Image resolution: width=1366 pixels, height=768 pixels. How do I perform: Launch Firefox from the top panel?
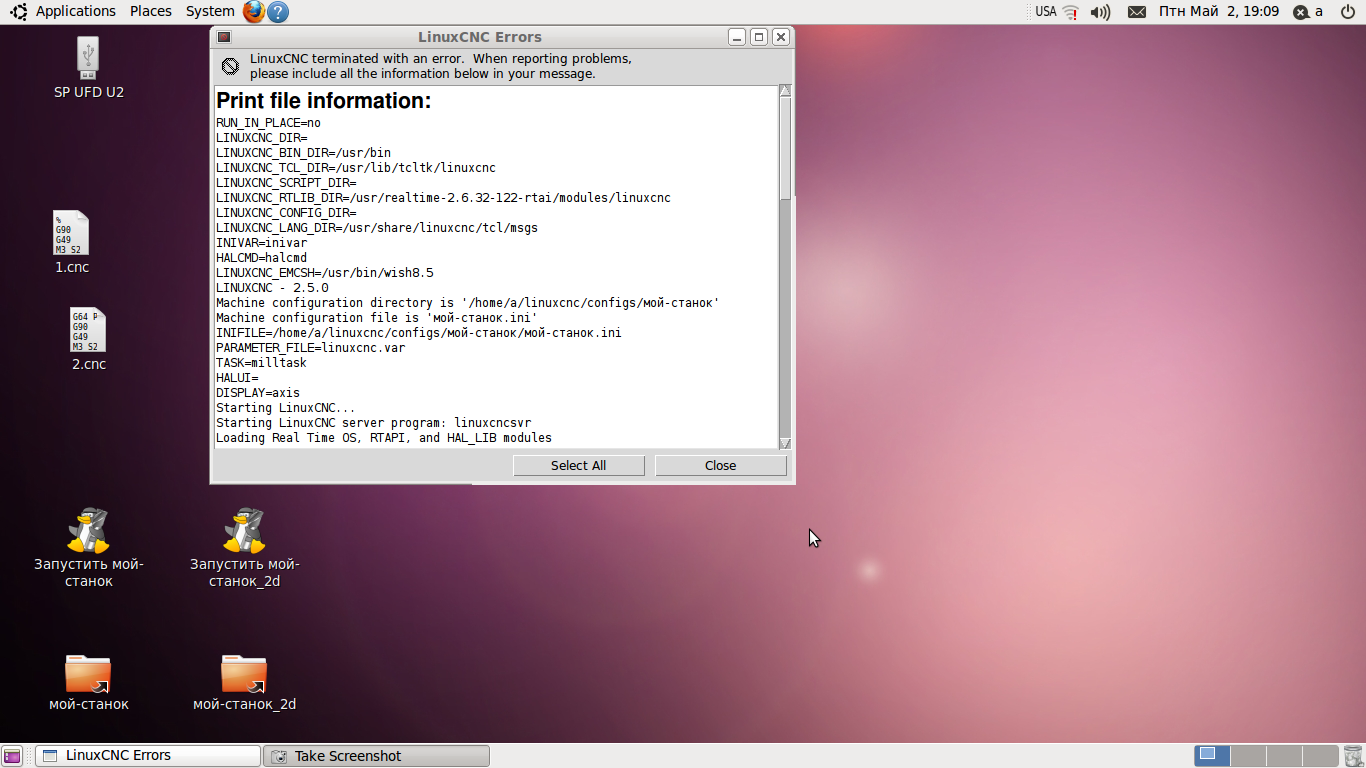[254, 11]
